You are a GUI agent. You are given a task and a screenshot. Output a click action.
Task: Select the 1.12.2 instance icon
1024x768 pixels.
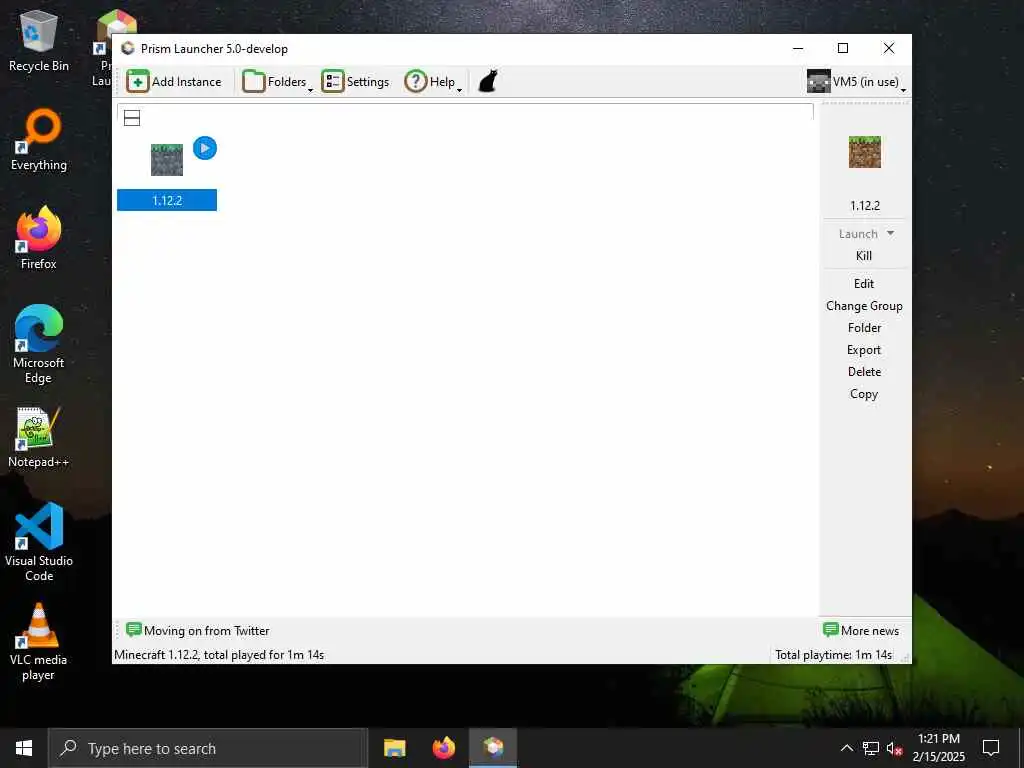(x=167, y=160)
